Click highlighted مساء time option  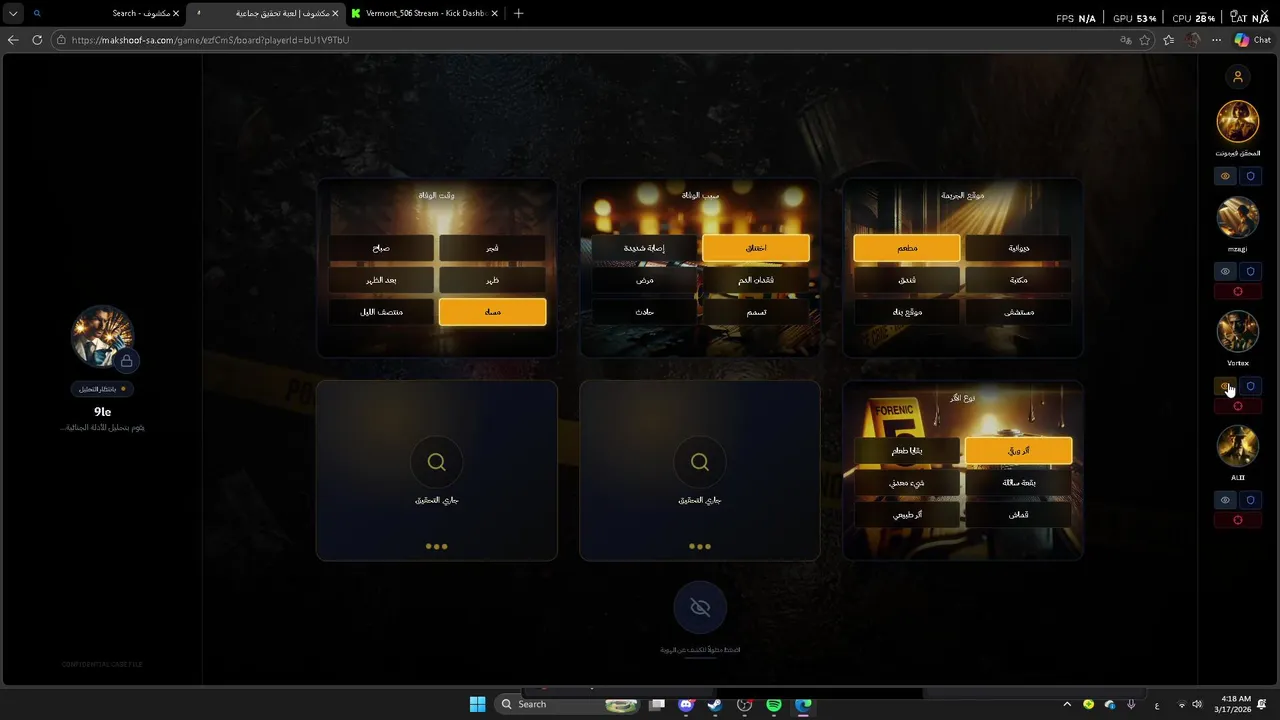[x=492, y=312]
